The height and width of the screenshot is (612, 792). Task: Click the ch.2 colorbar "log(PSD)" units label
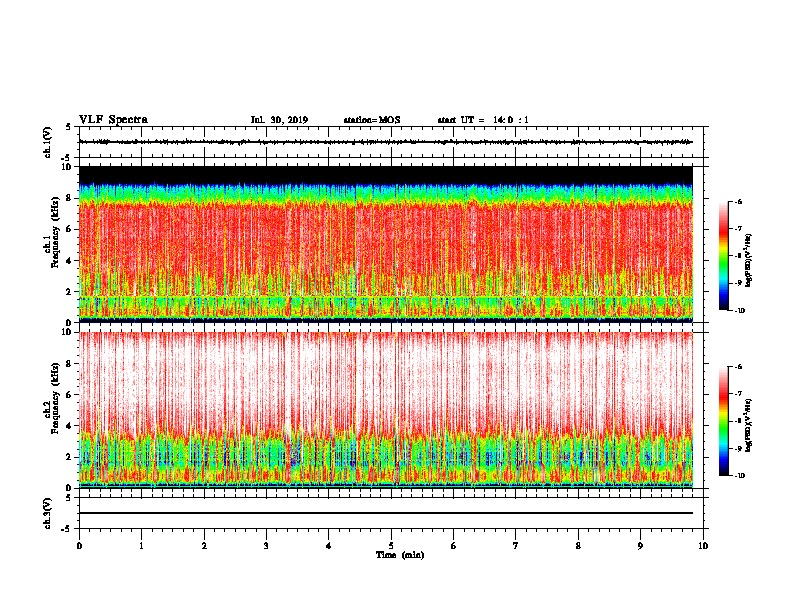click(x=749, y=426)
